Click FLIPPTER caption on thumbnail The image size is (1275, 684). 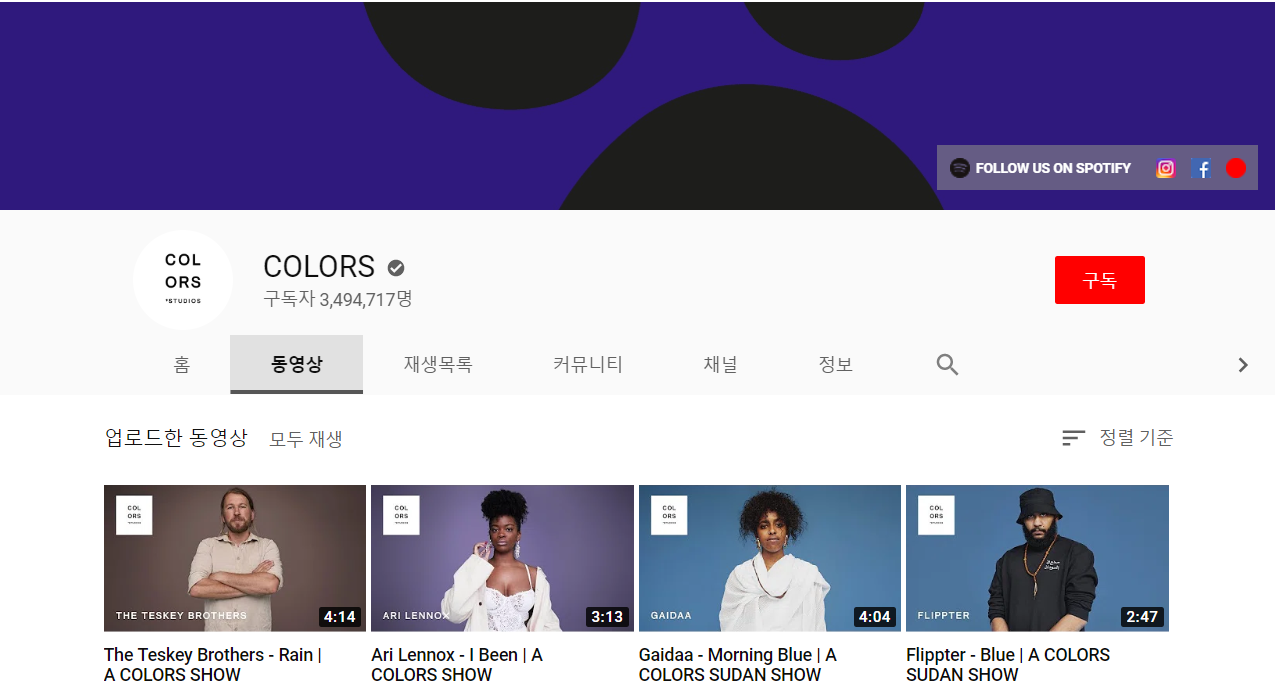(944, 615)
